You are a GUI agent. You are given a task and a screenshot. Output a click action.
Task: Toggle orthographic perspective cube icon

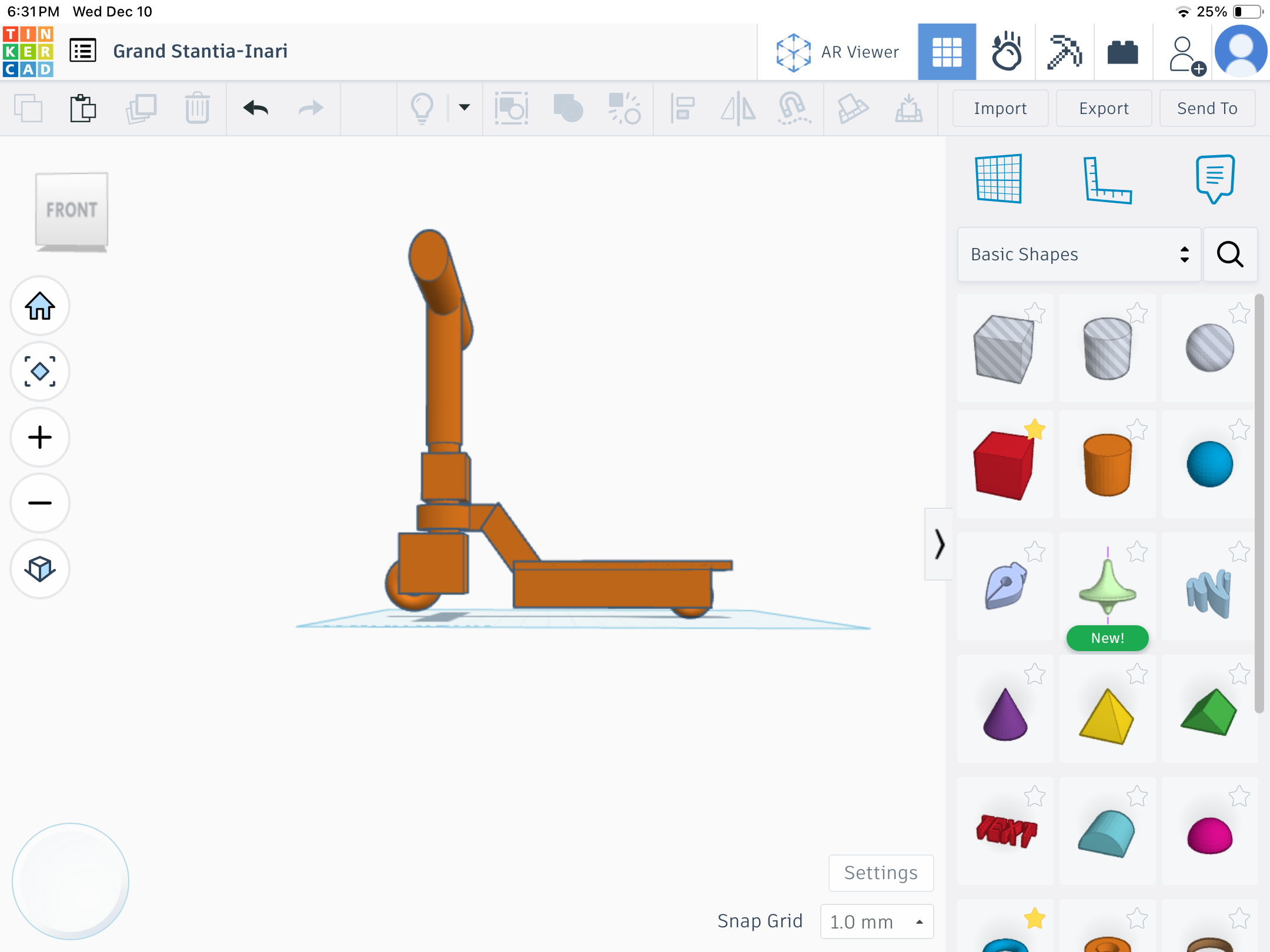tap(40, 569)
